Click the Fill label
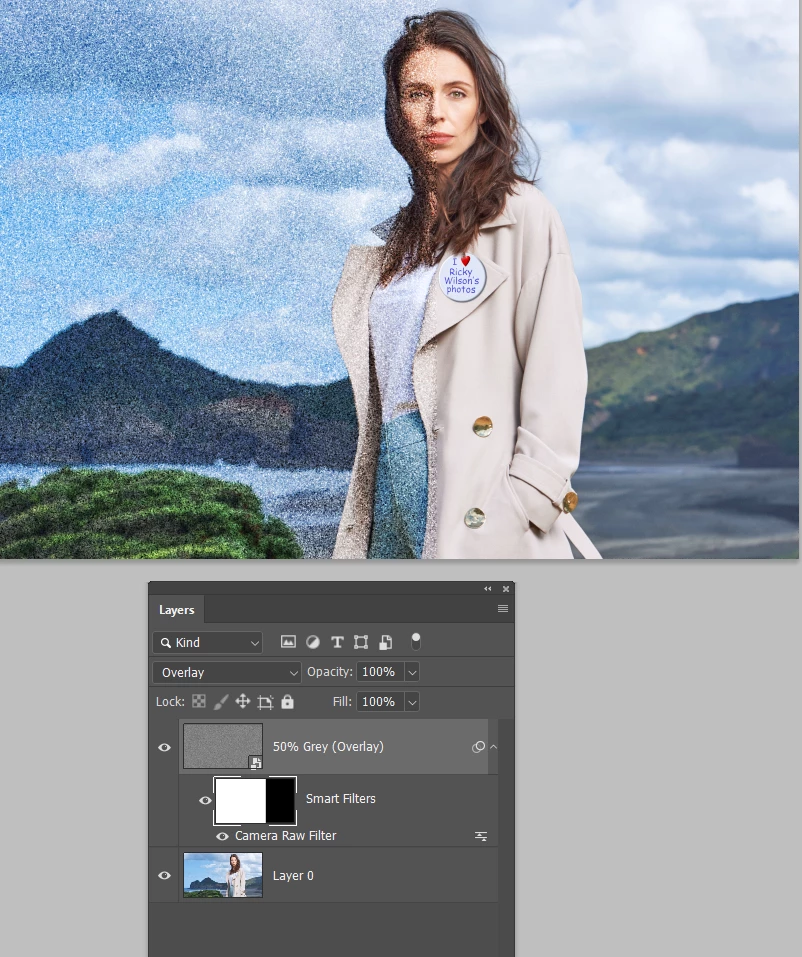The height and width of the screenshot is (957, 802). [342, 701]
